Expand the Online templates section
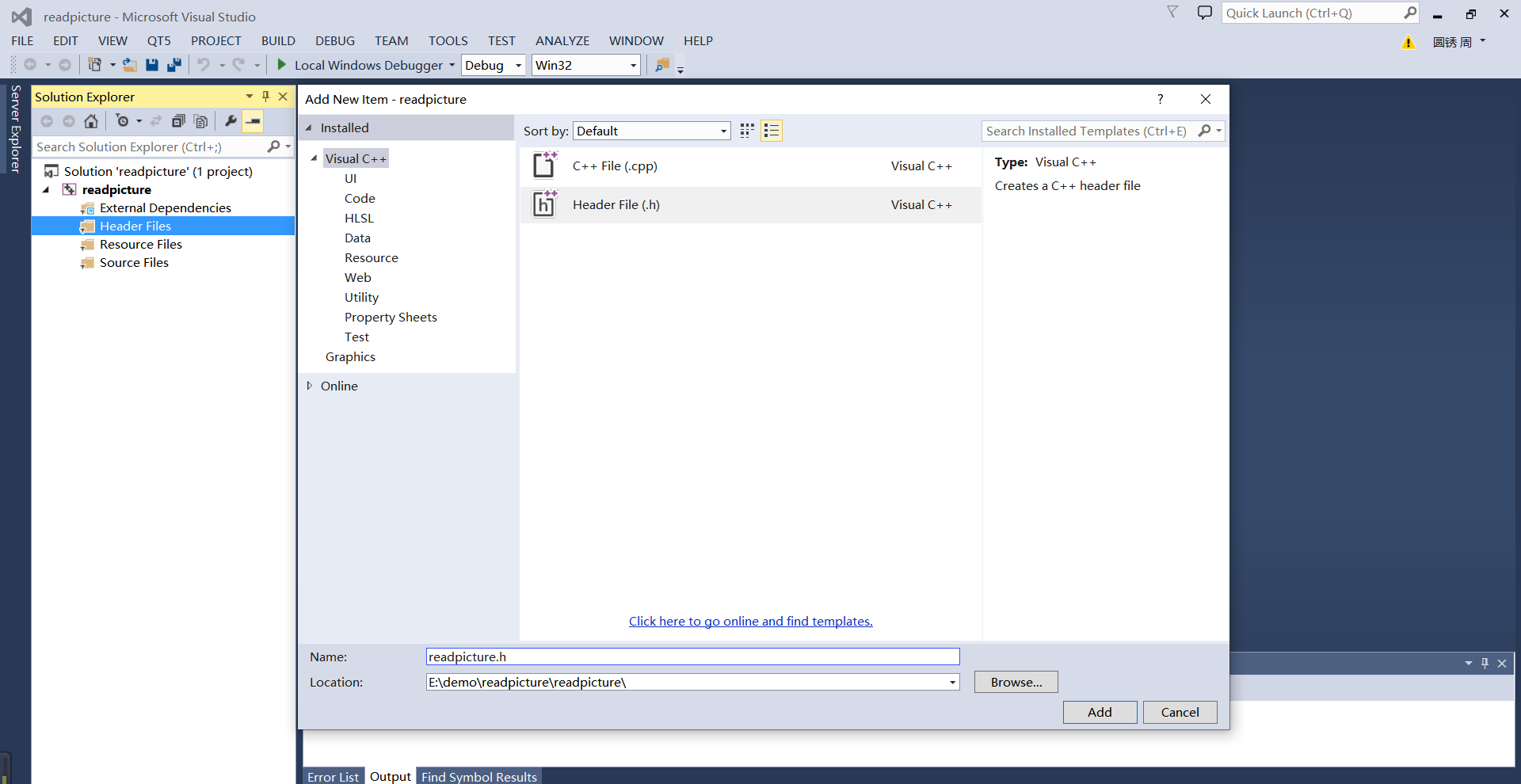 tap(310, 386)
